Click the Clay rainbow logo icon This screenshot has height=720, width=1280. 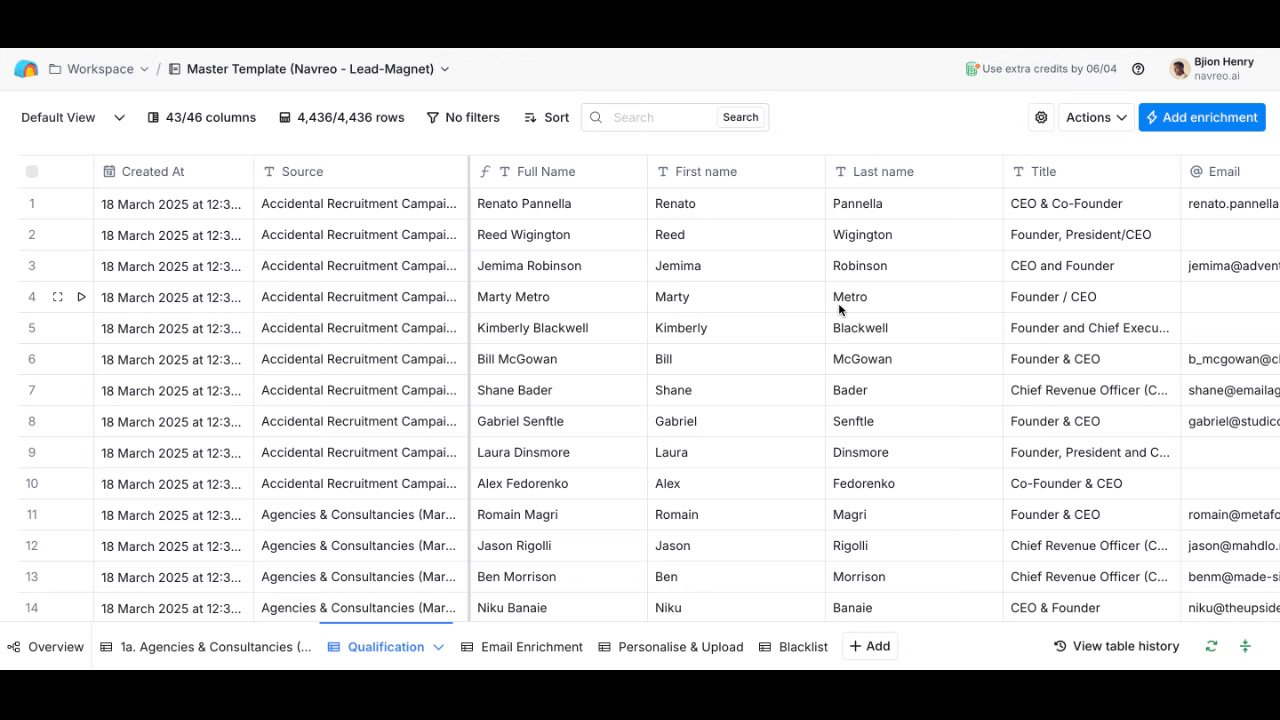(x=26, y=69)
